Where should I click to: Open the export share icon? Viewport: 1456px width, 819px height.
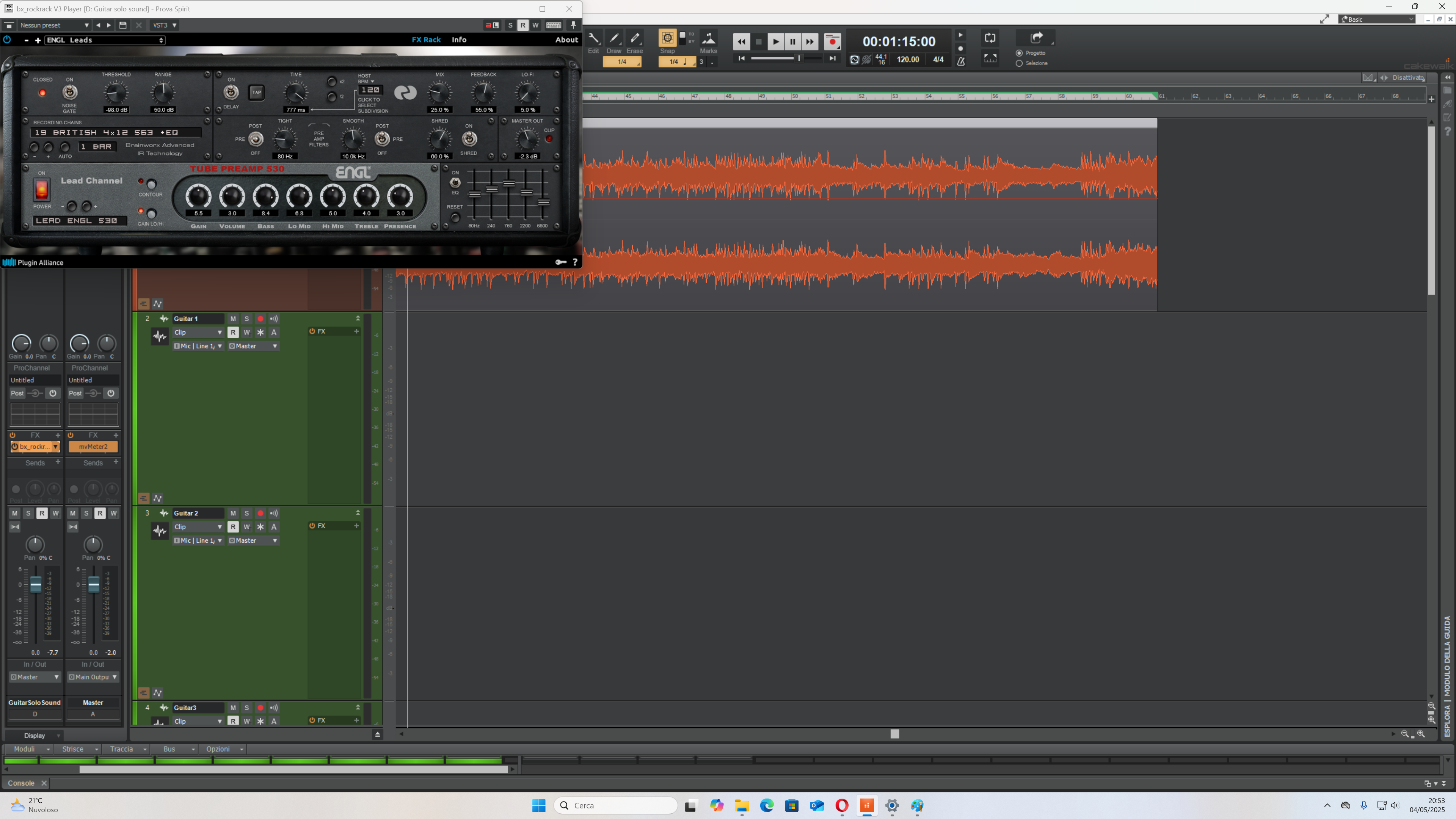click(x=1036, y=38)
